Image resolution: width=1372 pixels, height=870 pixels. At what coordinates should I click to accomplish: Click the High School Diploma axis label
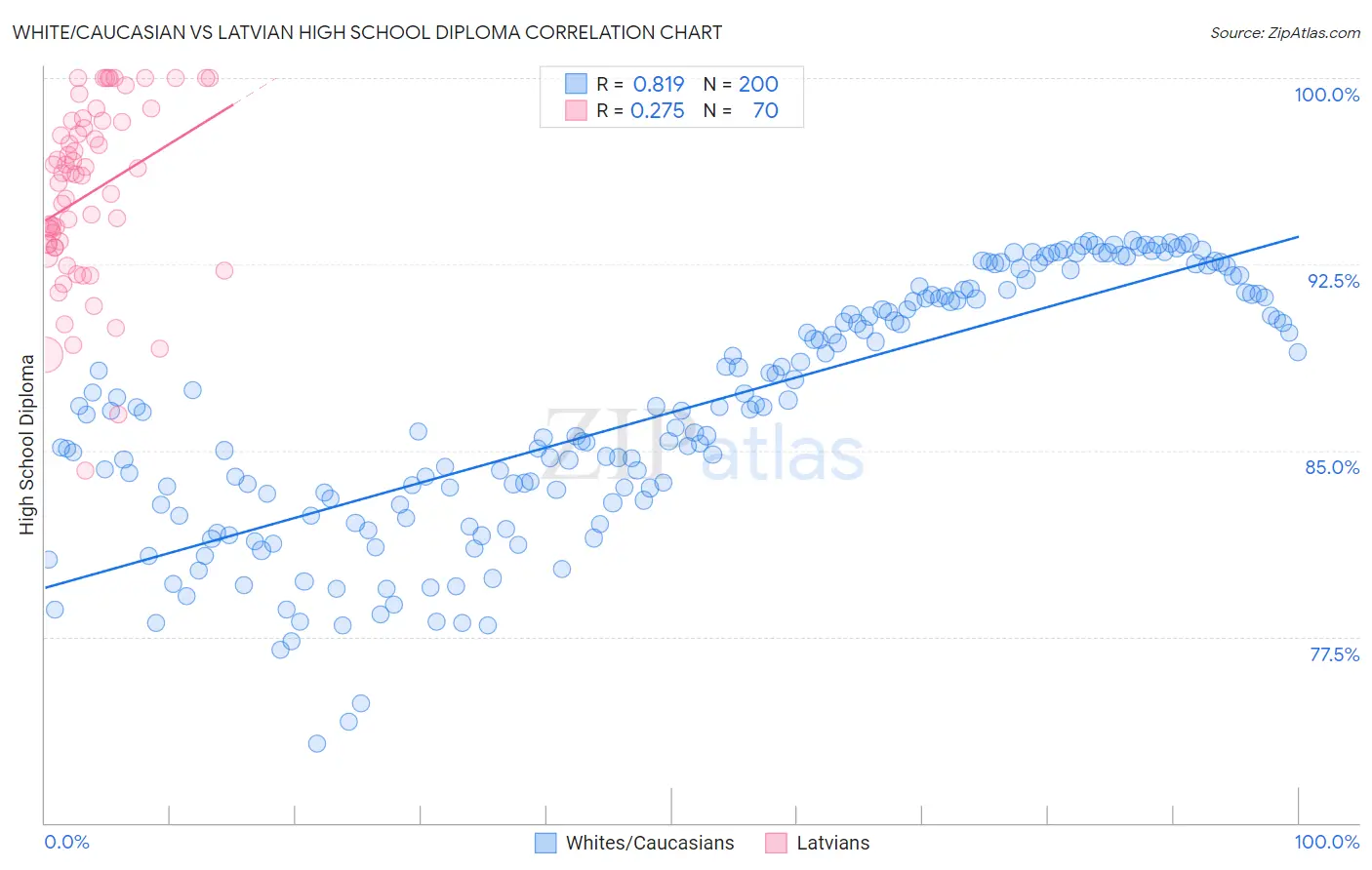(26, 444)
